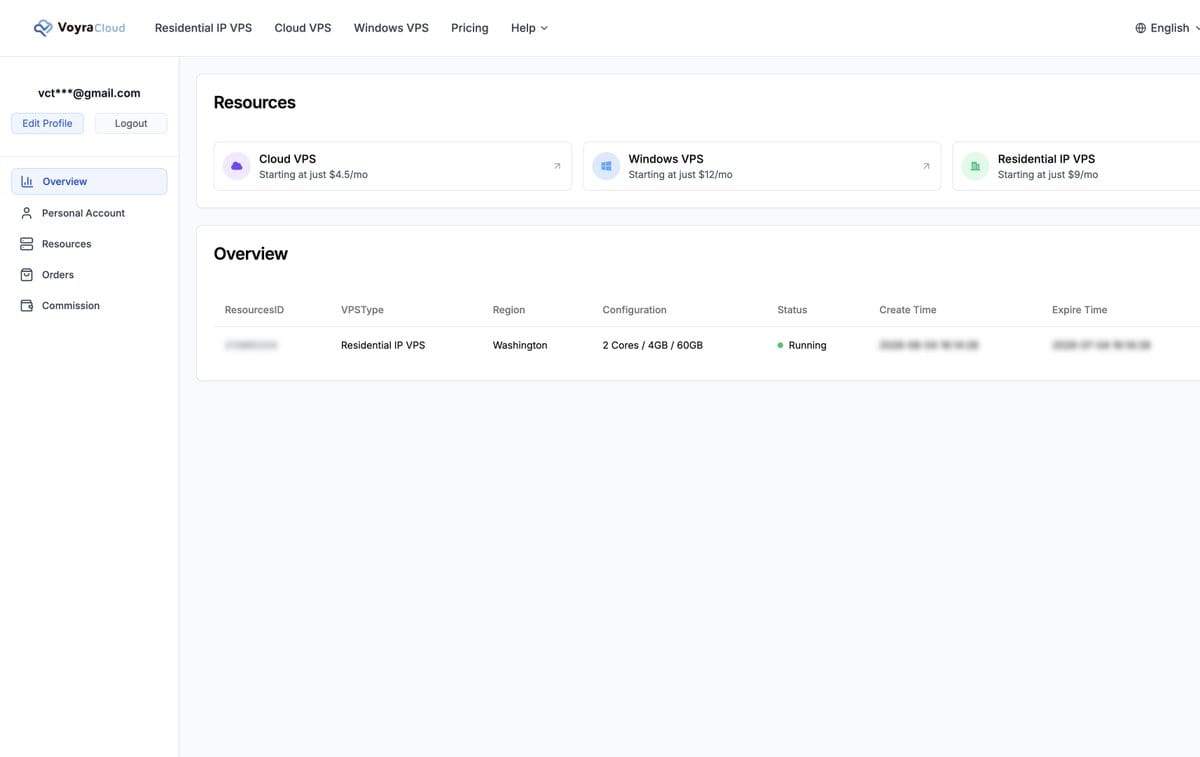Viewport: 1200px width, 757px height.
Task: Click the 2 Cores / 4GB / 60GB cell
Action: [x=652, y=345]
